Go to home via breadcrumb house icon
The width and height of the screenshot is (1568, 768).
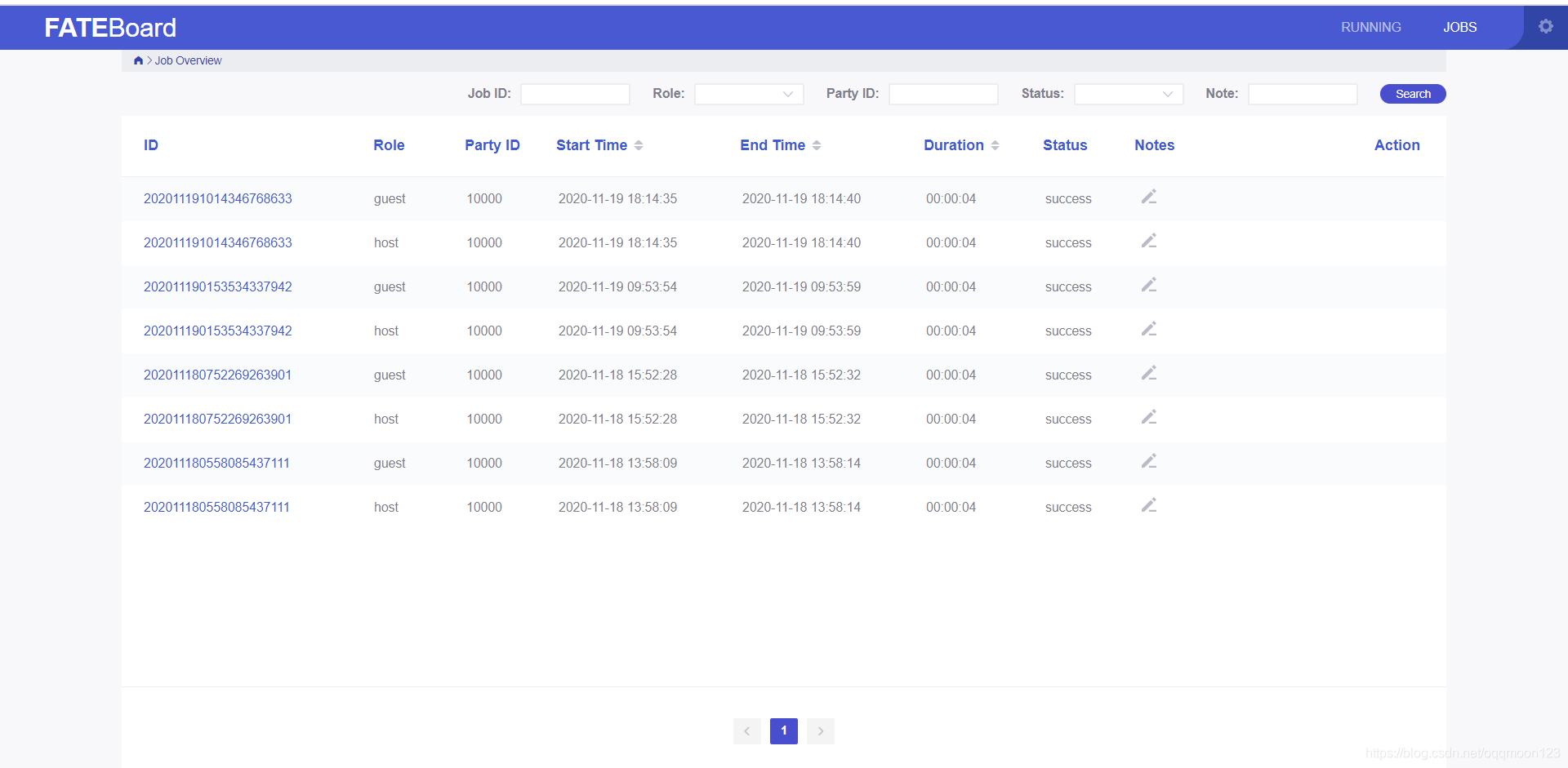138,60
